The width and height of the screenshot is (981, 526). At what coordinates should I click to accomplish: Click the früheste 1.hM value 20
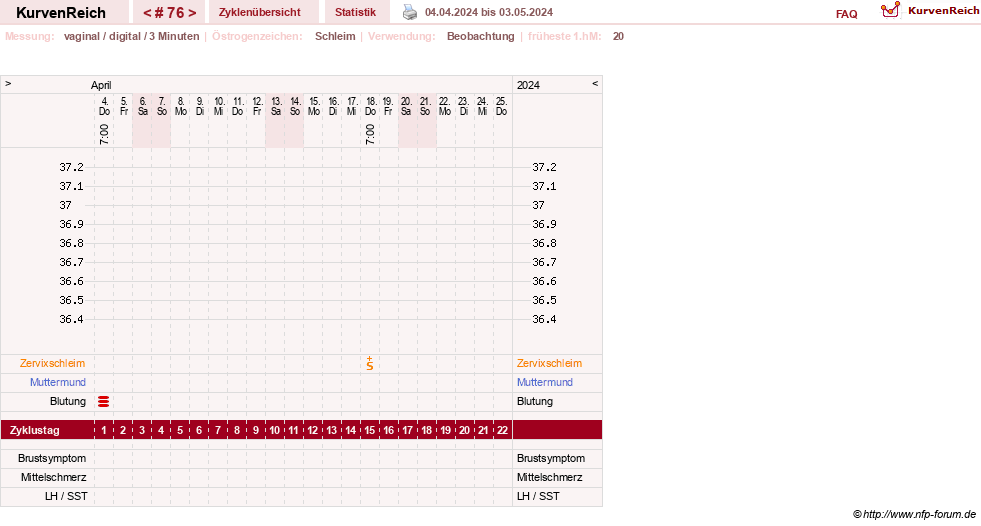[618, 36]
